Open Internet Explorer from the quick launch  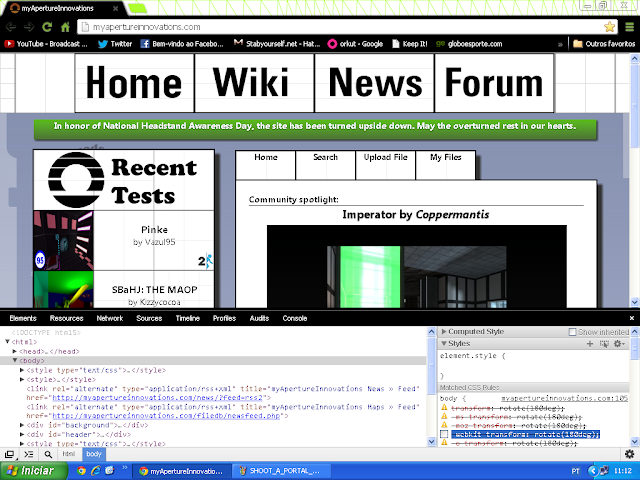96,471
